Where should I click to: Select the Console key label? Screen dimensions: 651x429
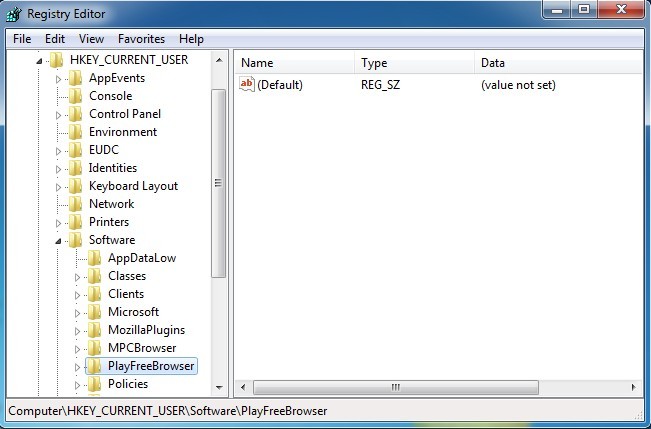point(111,96)
